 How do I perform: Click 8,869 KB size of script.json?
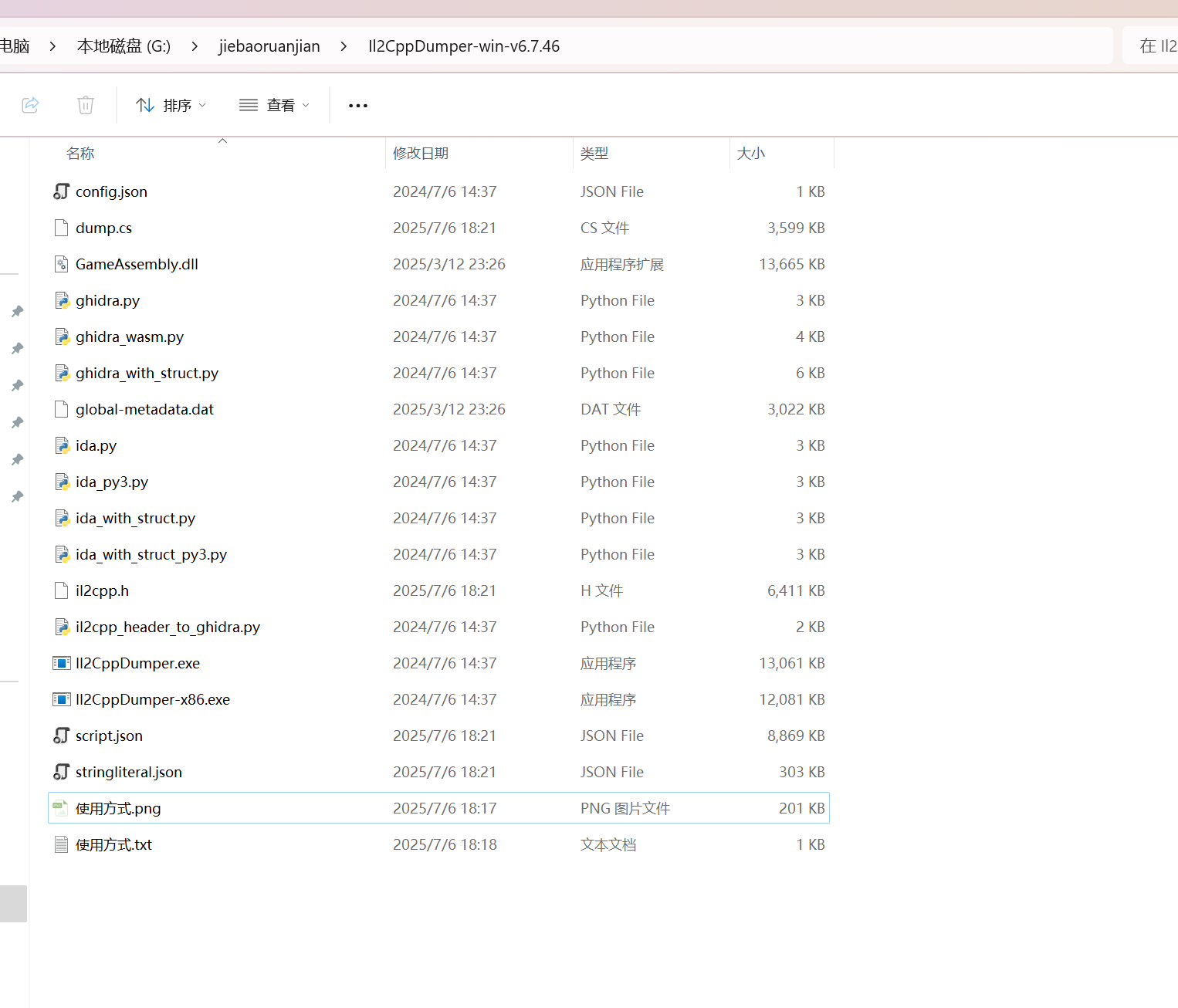pos(796,736)
